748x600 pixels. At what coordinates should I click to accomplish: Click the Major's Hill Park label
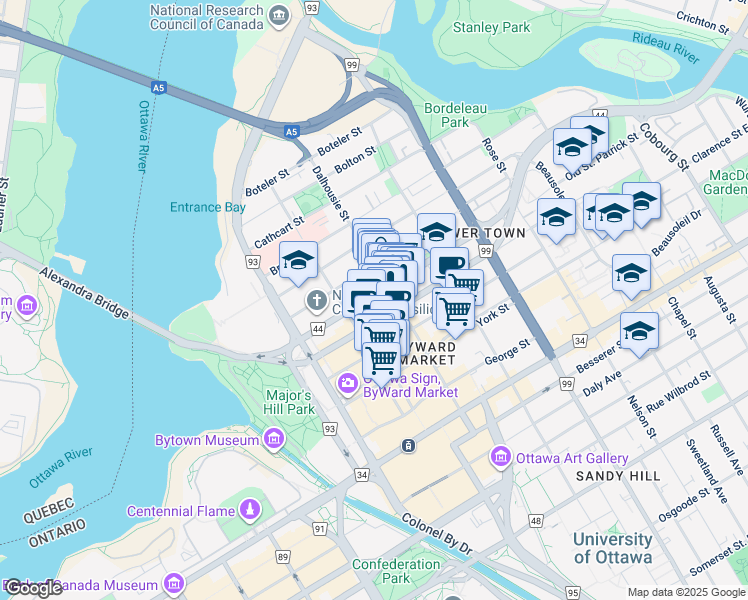(289, 402)
